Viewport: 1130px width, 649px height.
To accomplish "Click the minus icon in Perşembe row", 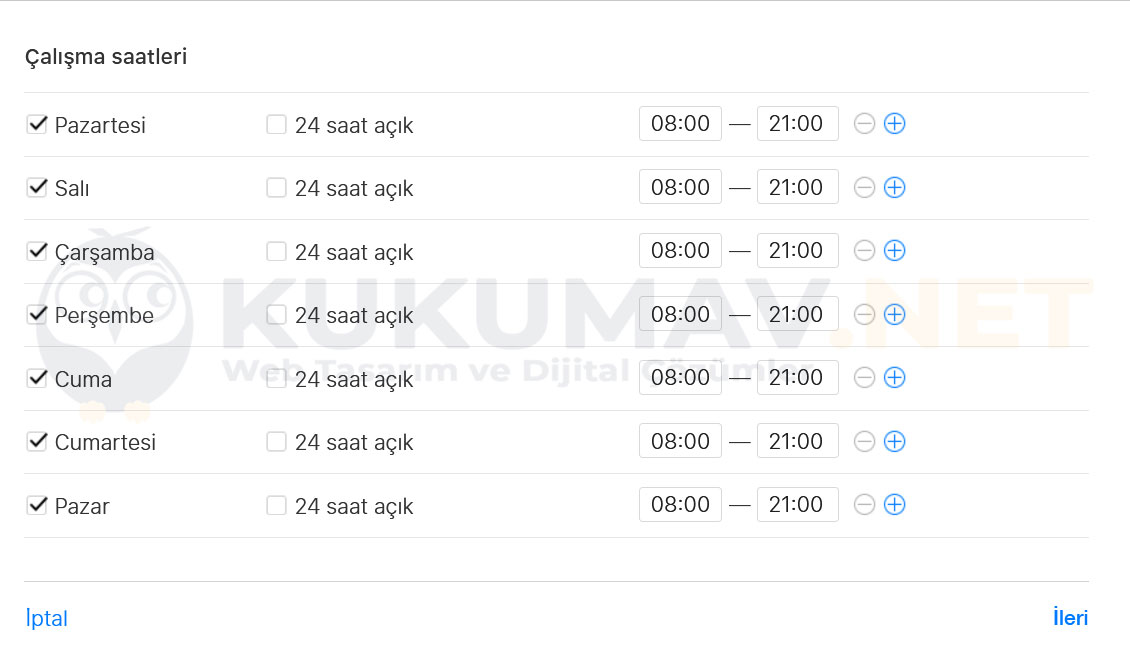I will click(x=864, y=314).
